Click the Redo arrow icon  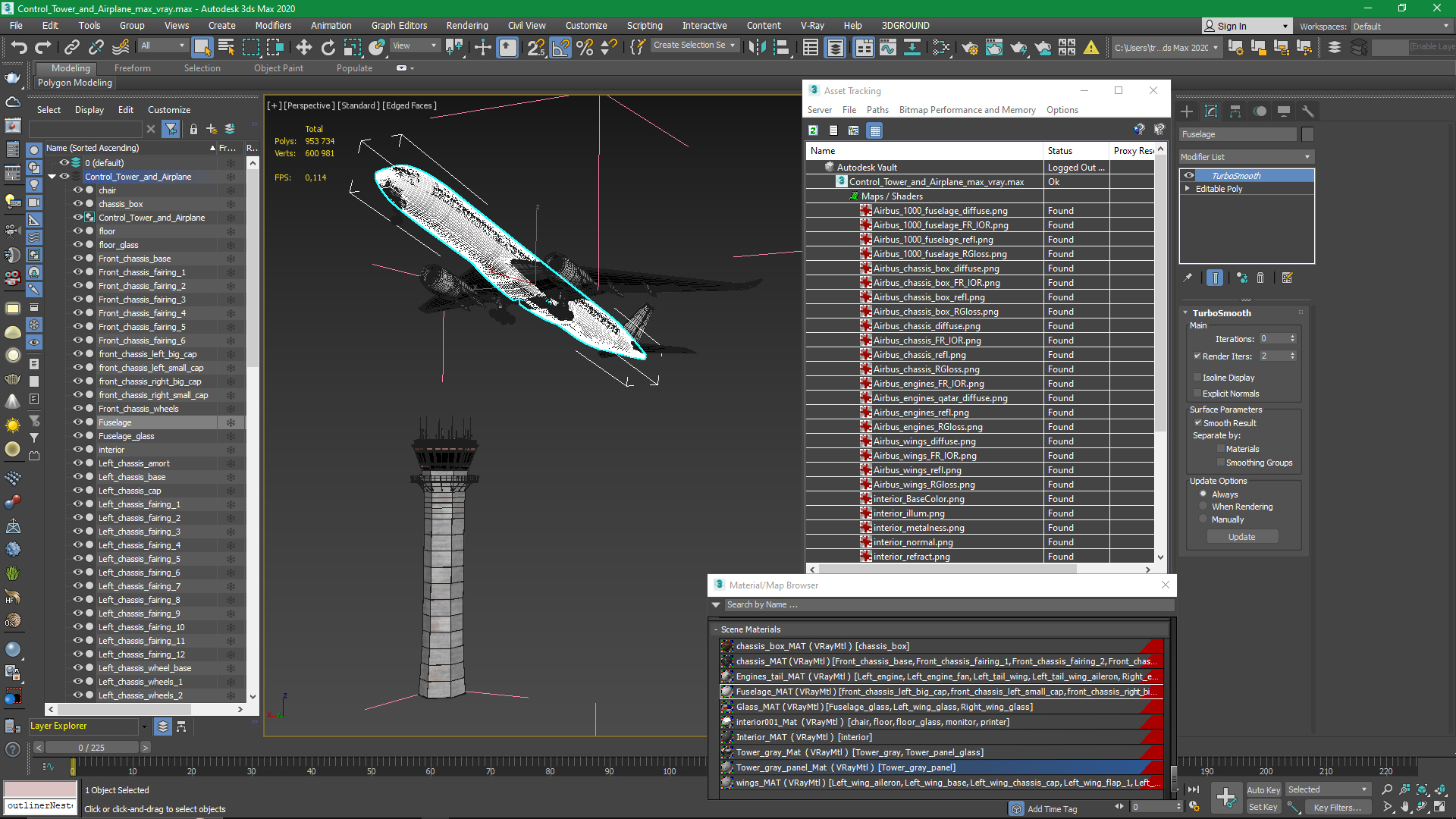click(43, 48)
